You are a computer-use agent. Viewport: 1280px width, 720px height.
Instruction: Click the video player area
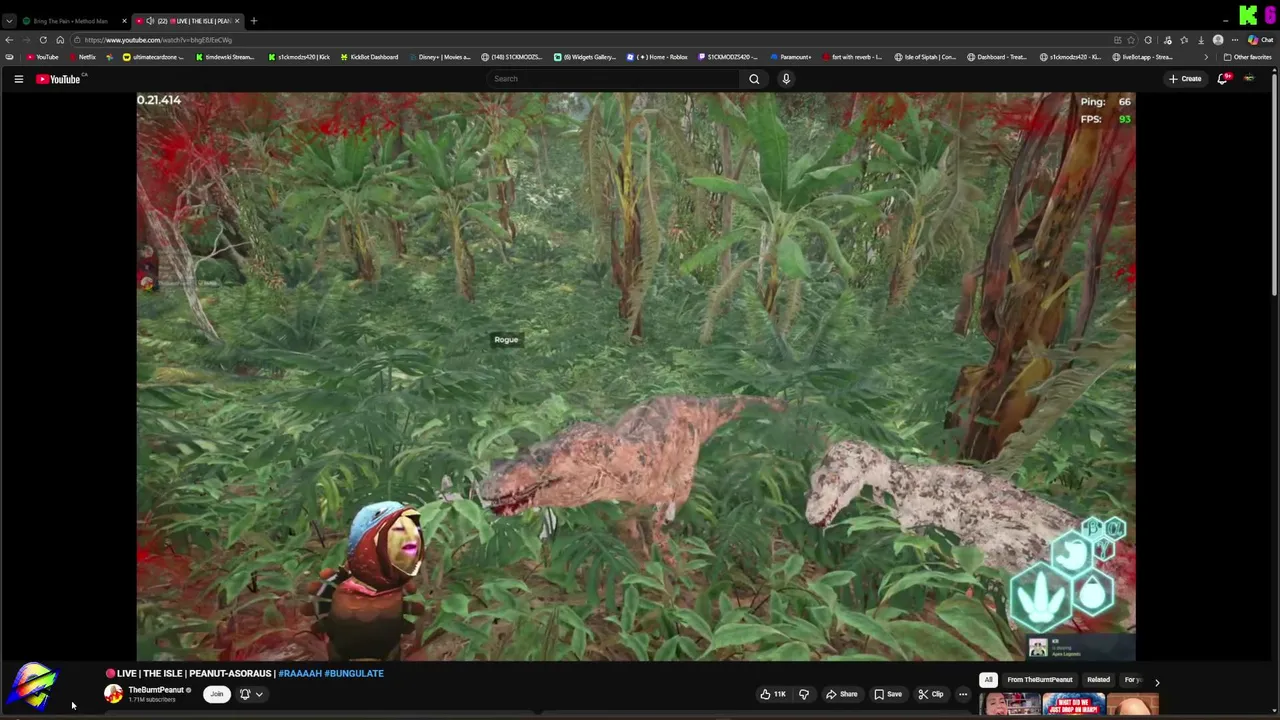(x=636, y=377)
